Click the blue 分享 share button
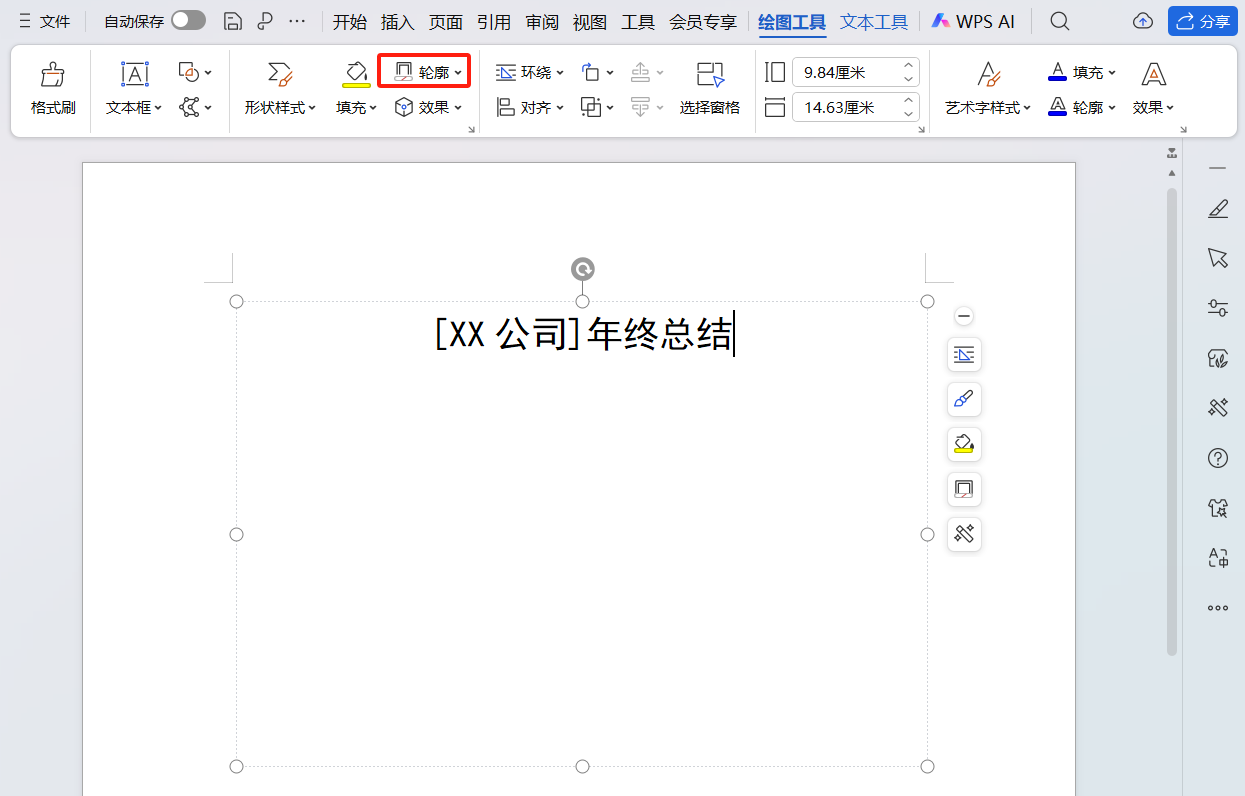Image resolution: width=1245 pixels, height=796 pixels. [x=1202, y=20]
